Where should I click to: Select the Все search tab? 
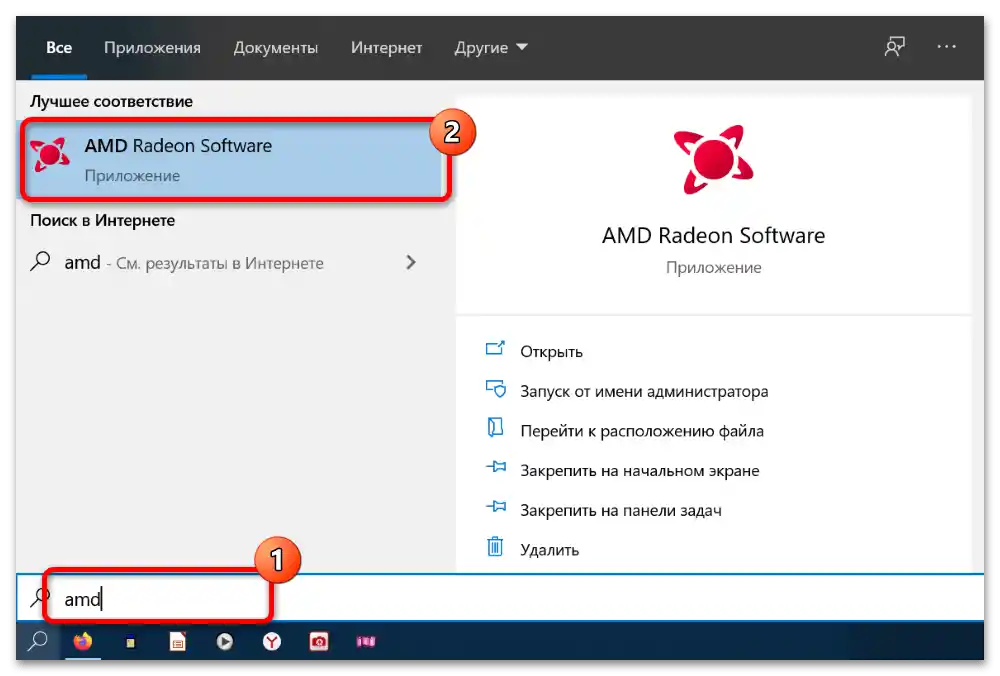pos(59,48)
